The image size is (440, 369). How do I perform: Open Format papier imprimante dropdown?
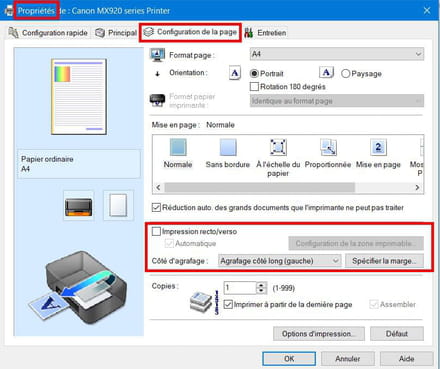(x=337, y=101)
